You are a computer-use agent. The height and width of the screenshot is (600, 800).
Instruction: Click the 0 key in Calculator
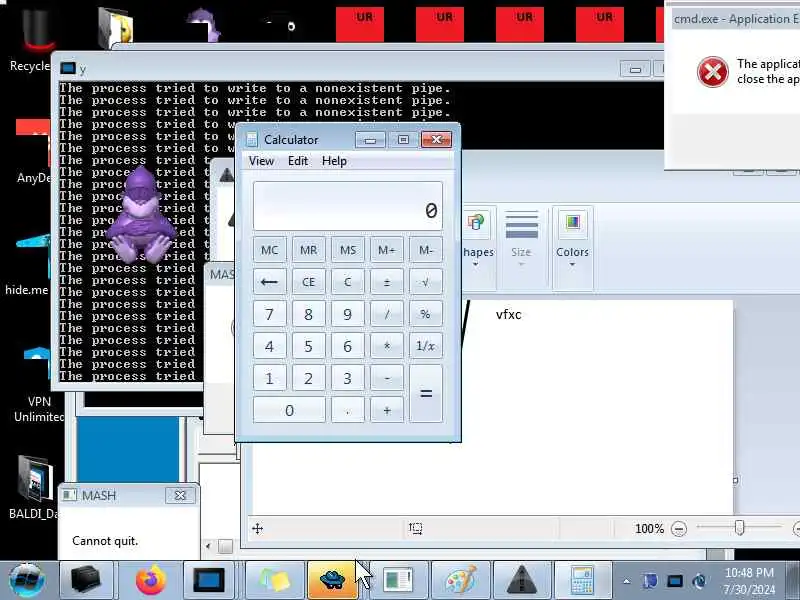[x=289, y=410]
